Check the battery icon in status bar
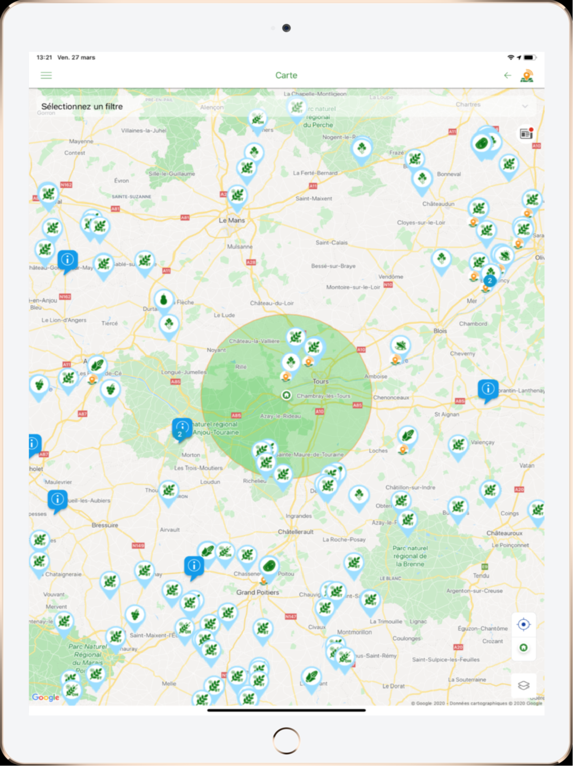Screen dimensions: 576x768 [x=531, y=58]
